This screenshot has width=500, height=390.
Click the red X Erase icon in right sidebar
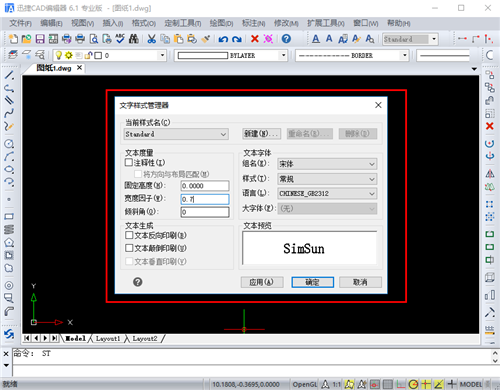pyautogui.click(x=489, y=126)
